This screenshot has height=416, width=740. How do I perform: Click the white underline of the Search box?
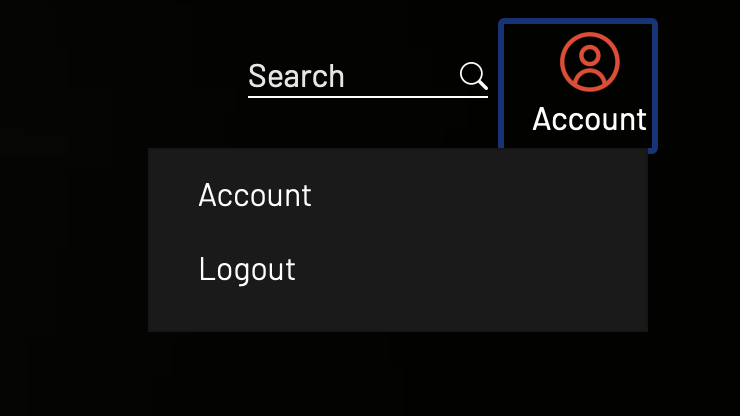pyautogui.click(x=368, y=97)
